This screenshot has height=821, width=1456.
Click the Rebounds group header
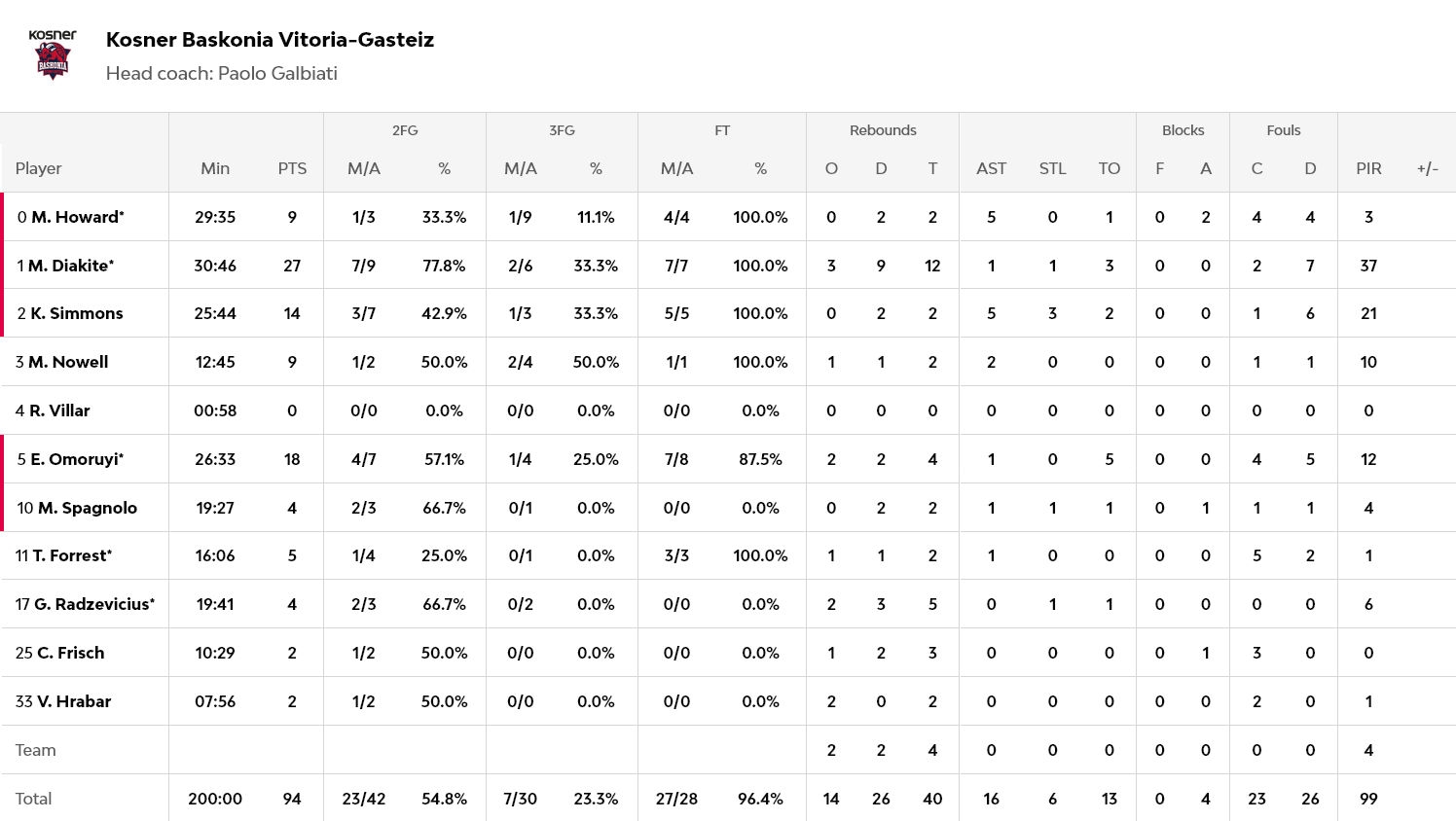pyautogui.click(x=883, y=130)
